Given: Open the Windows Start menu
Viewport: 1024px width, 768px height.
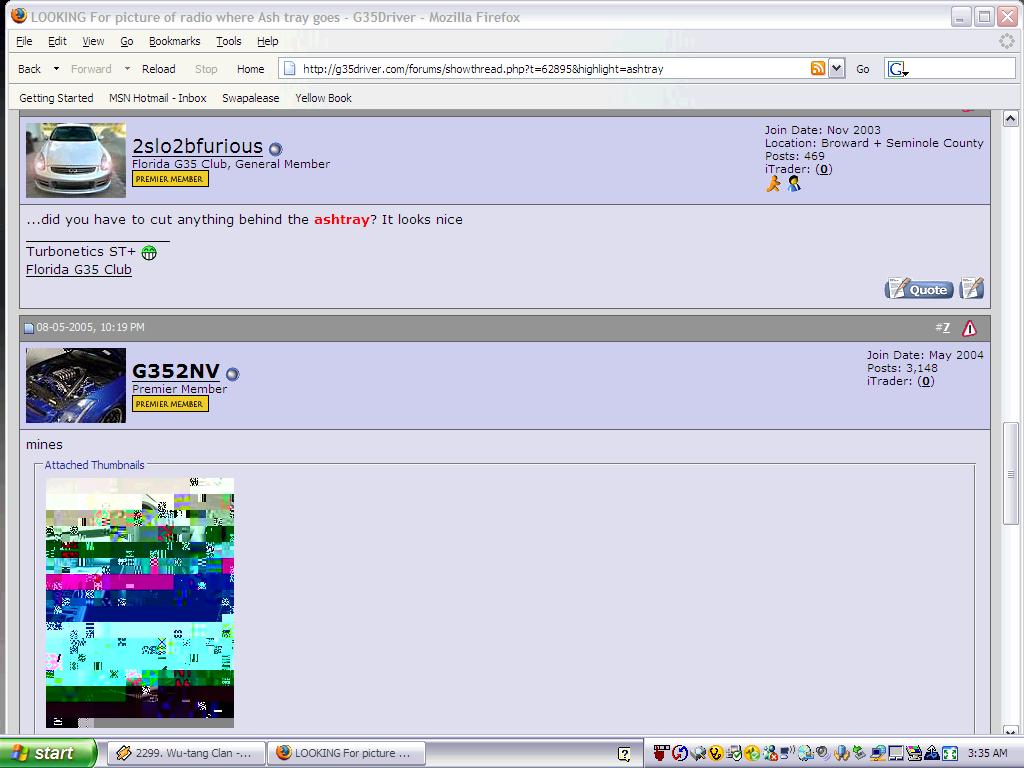Looking at the screenshot, I should 48,753.
